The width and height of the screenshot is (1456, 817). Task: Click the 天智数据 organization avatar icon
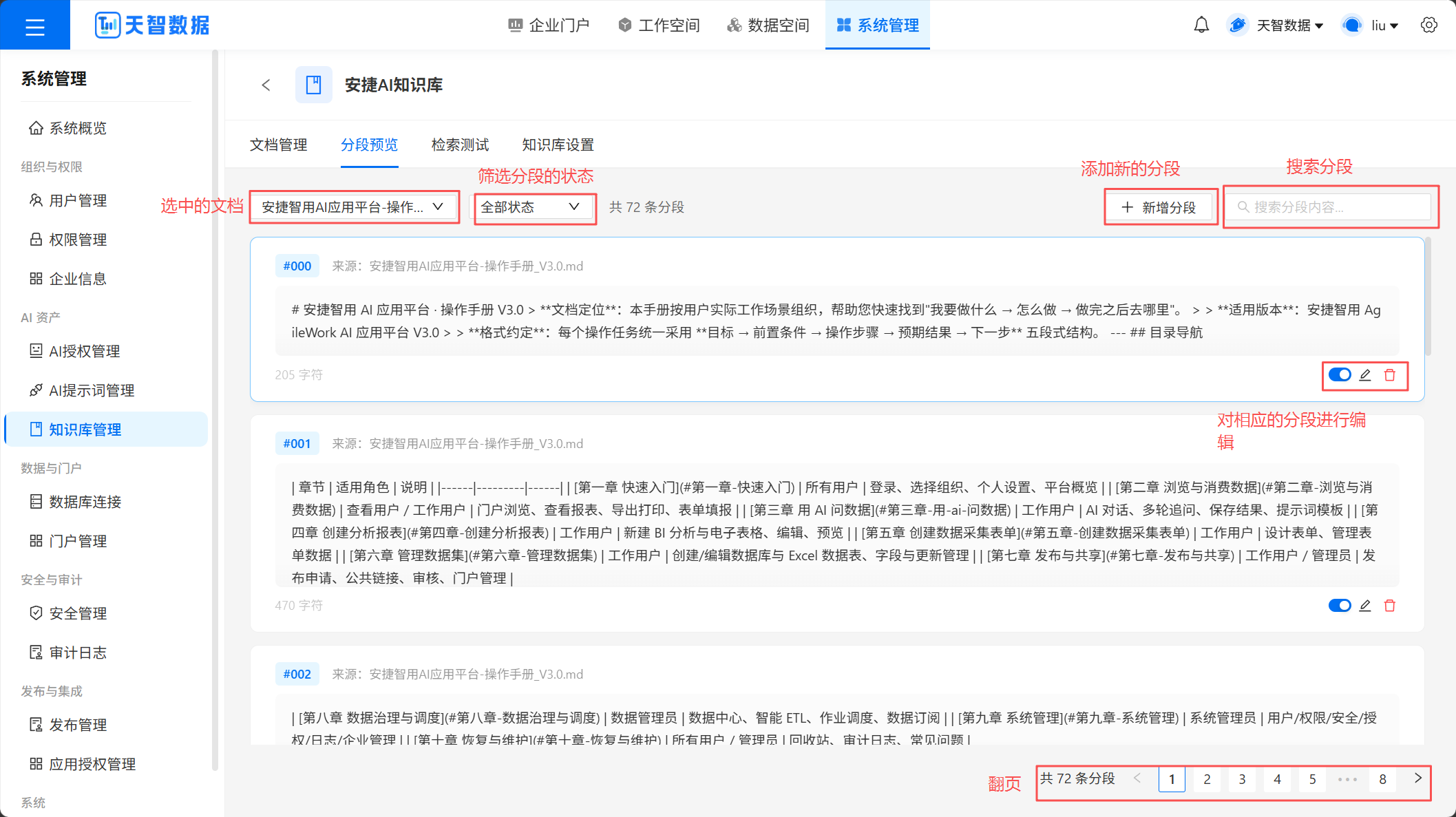tap(1238, 25)
